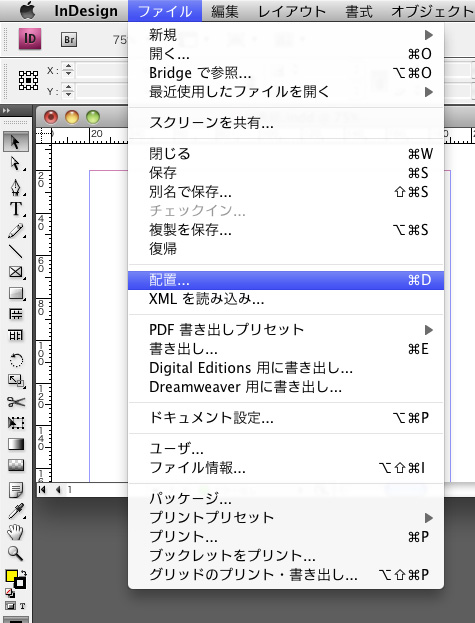Screen dimensions: 475x623
Task: Select the Note tool
Action: pyautogui.click(x=15, y=490)
